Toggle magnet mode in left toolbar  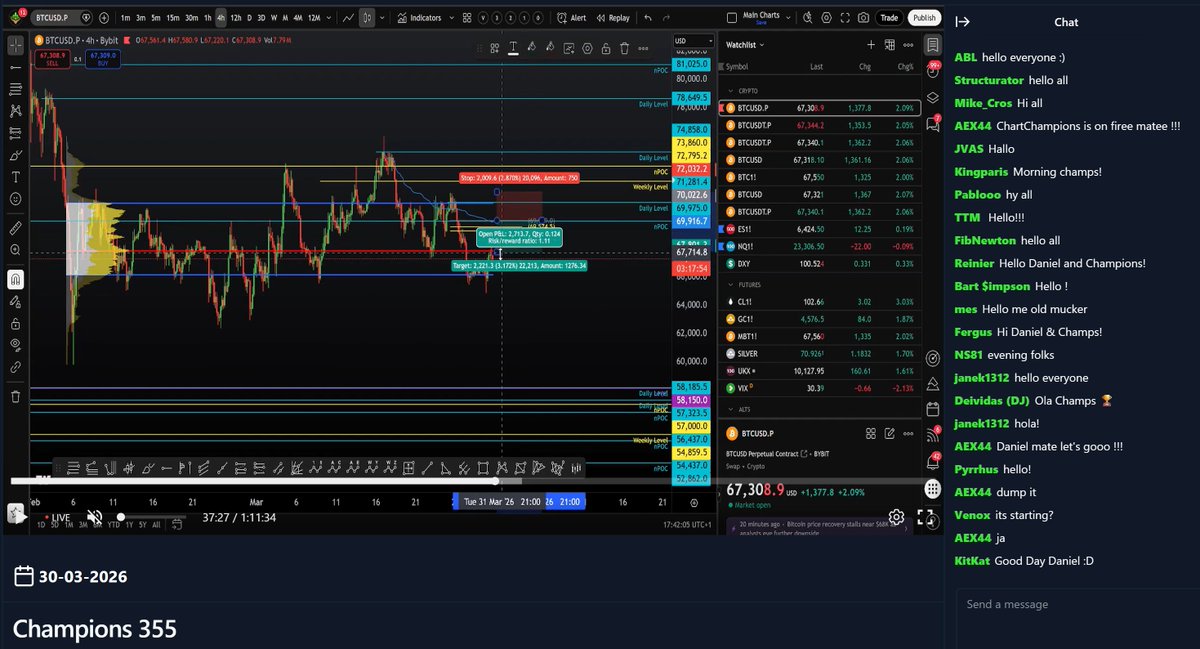[x=16, y=279]
